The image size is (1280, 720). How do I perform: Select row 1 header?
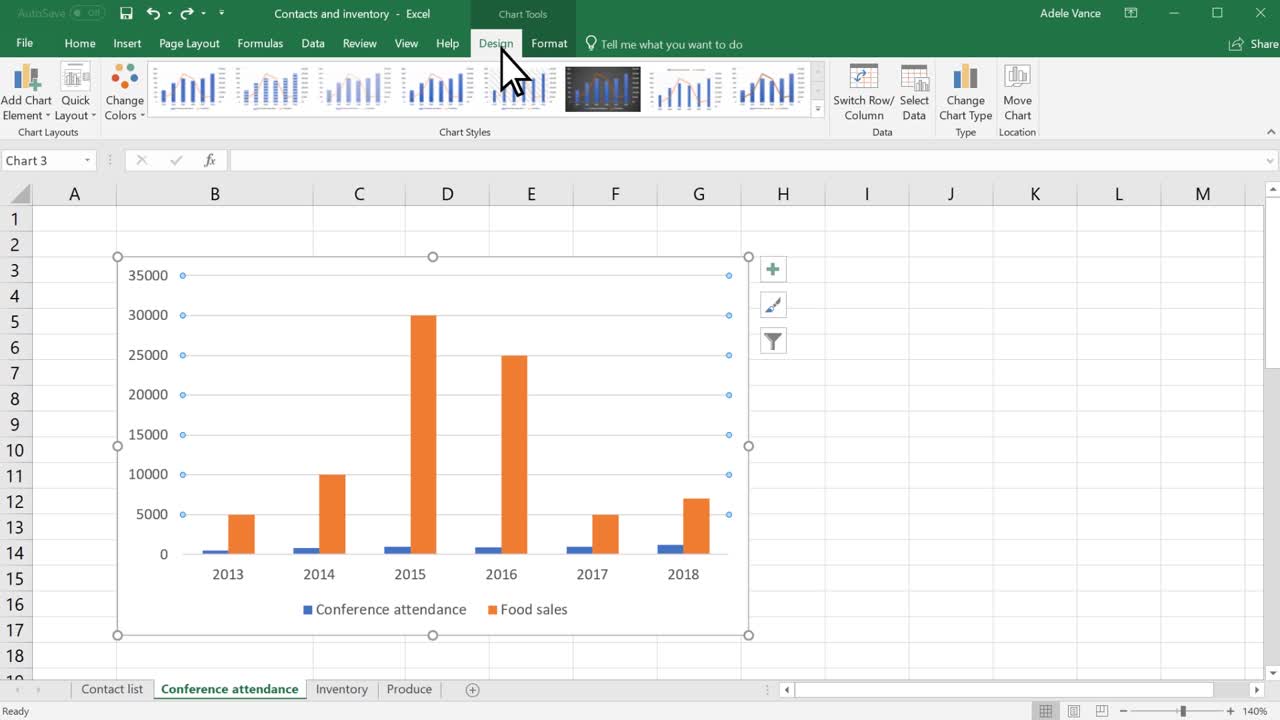[x=15, y=219]
